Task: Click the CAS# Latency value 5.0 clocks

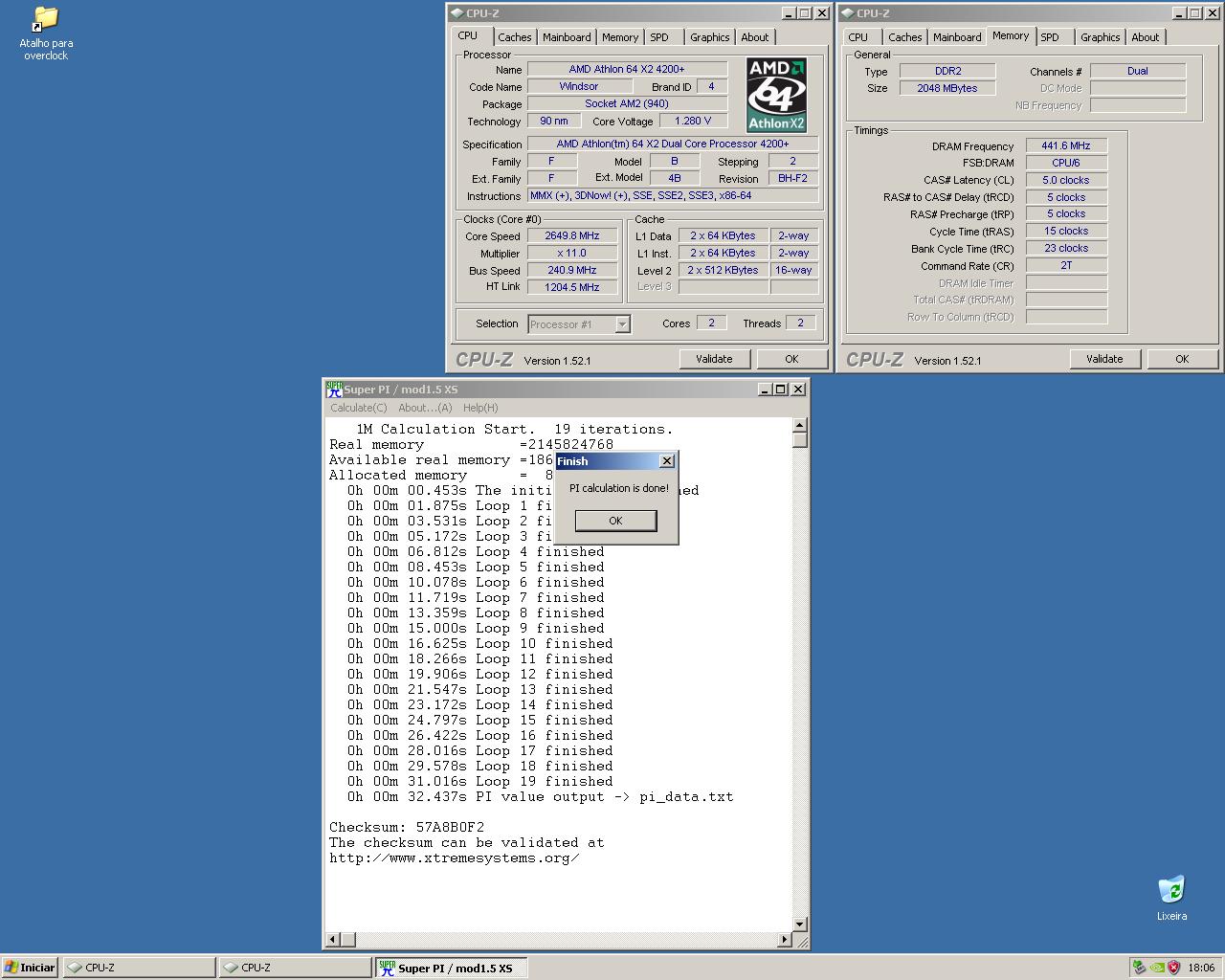Action: pos(1066,180)
